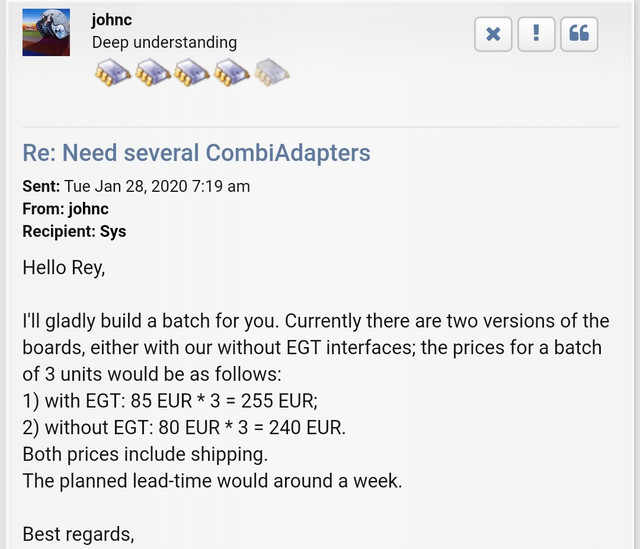This screenshot has width=640, height=549.
Task: Click the without EGT 240 EUR price line
Action: point(184,428)
